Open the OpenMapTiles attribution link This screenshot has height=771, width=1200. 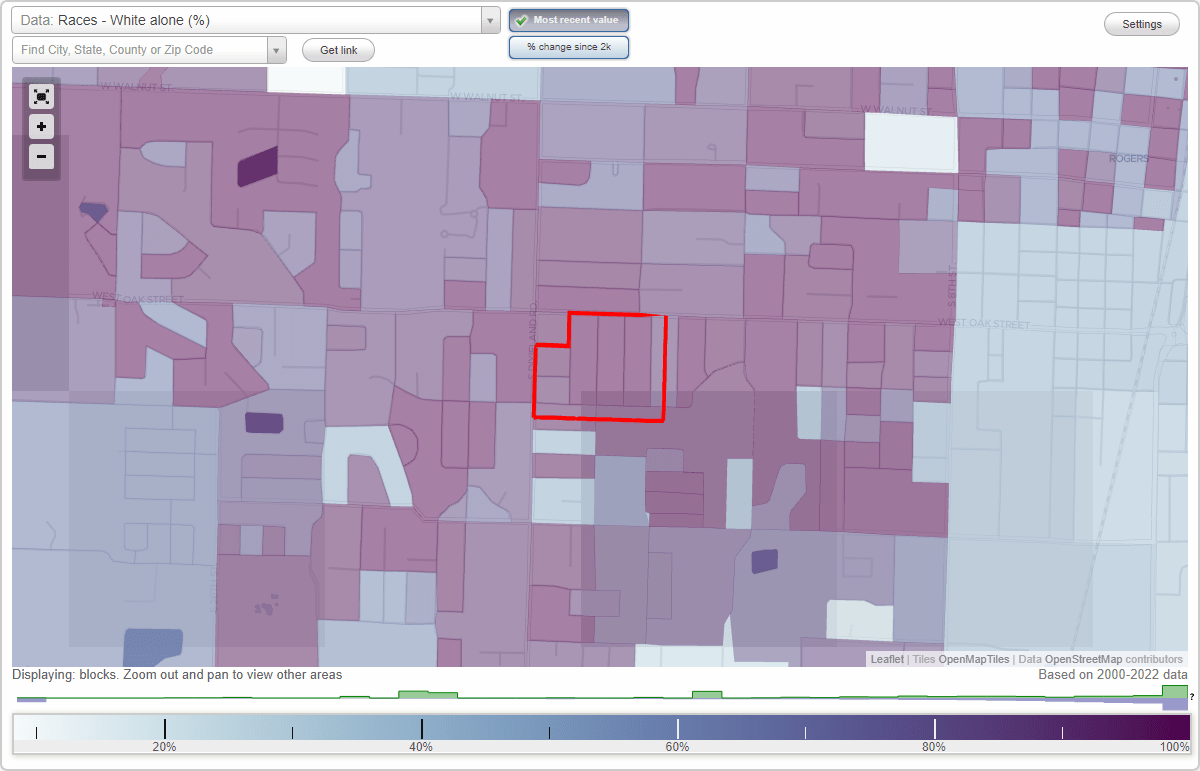point(974,659)
